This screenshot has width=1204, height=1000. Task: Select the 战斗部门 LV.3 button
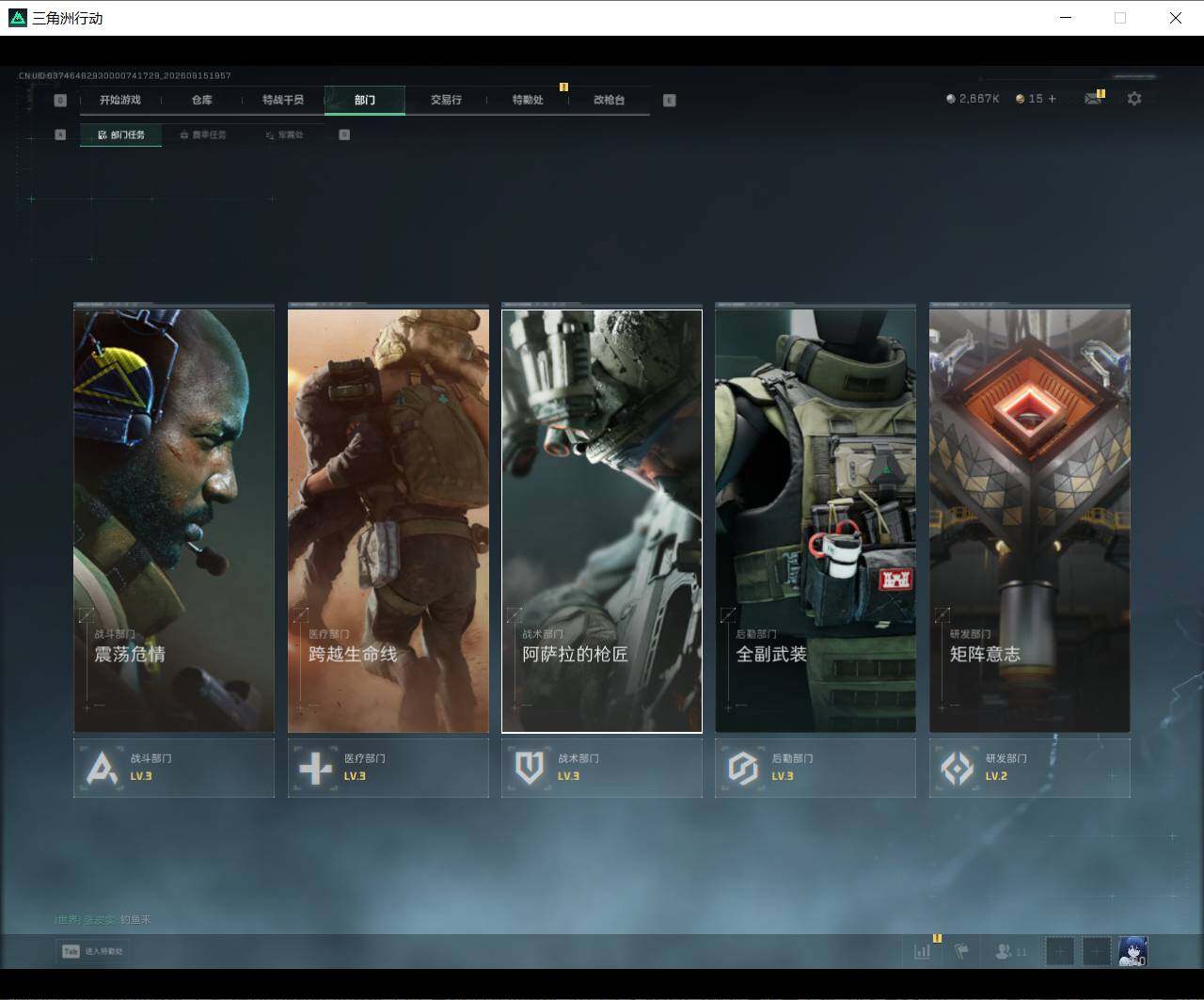point(174,768)
